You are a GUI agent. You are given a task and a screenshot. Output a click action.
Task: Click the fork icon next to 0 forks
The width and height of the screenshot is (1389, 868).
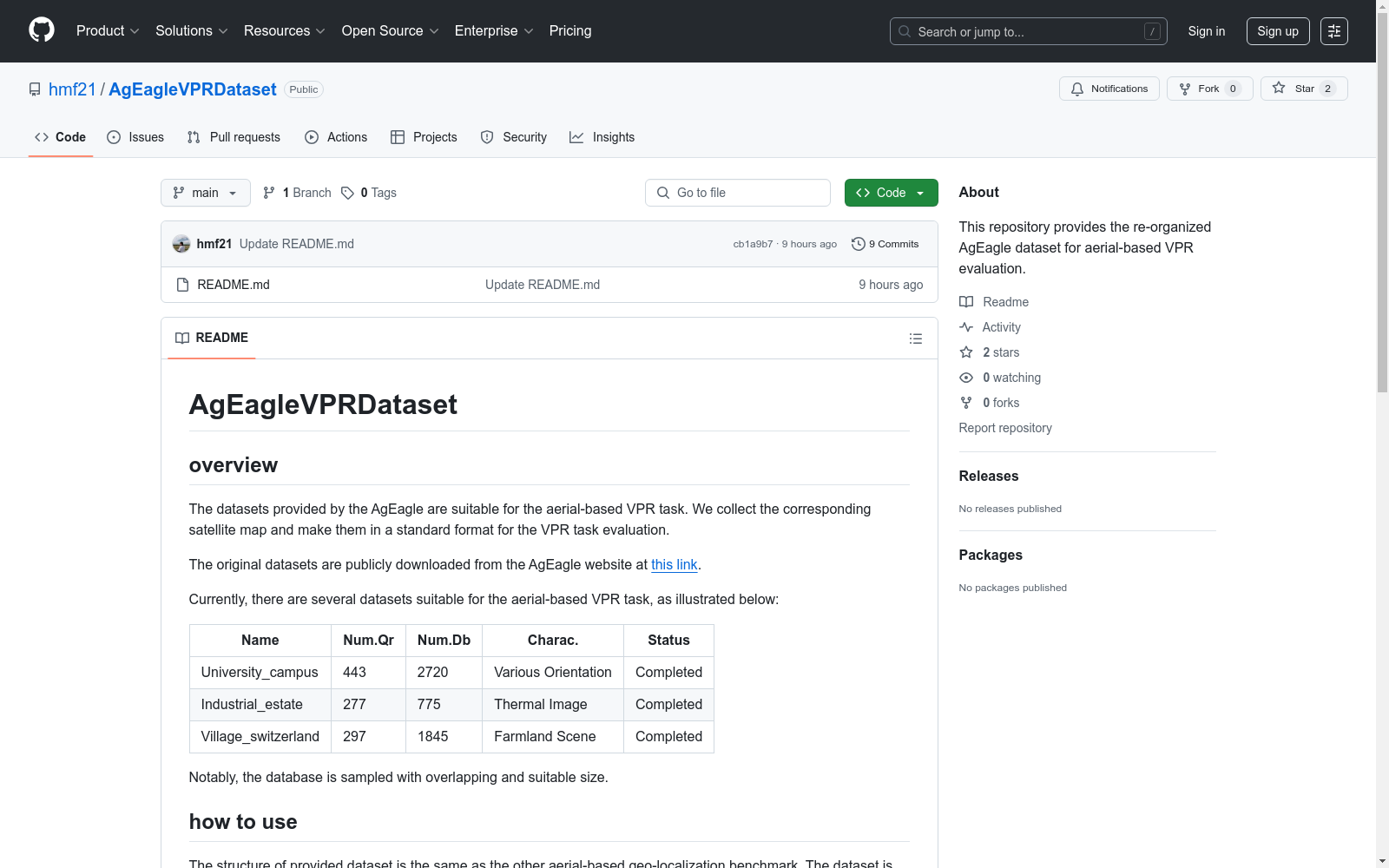coord(966,403)
